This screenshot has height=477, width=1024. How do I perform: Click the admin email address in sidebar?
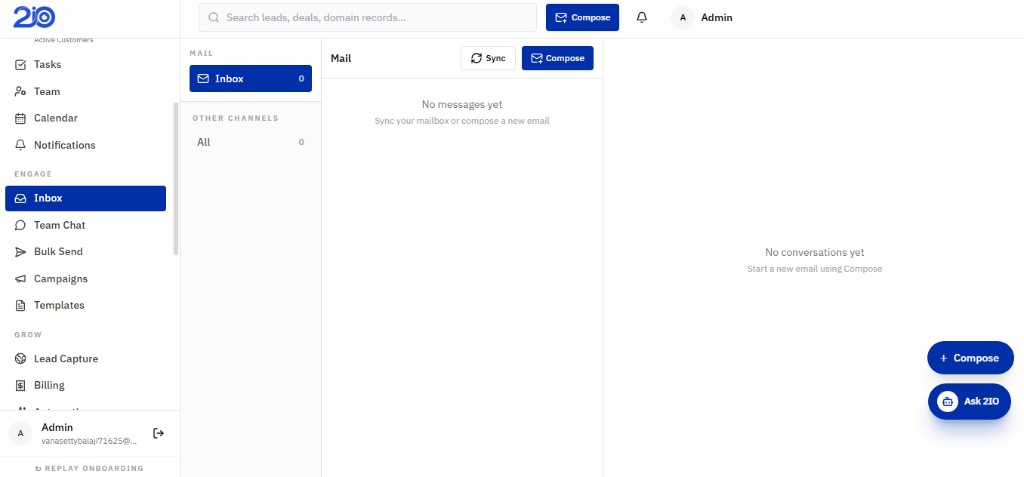point(89,441)
